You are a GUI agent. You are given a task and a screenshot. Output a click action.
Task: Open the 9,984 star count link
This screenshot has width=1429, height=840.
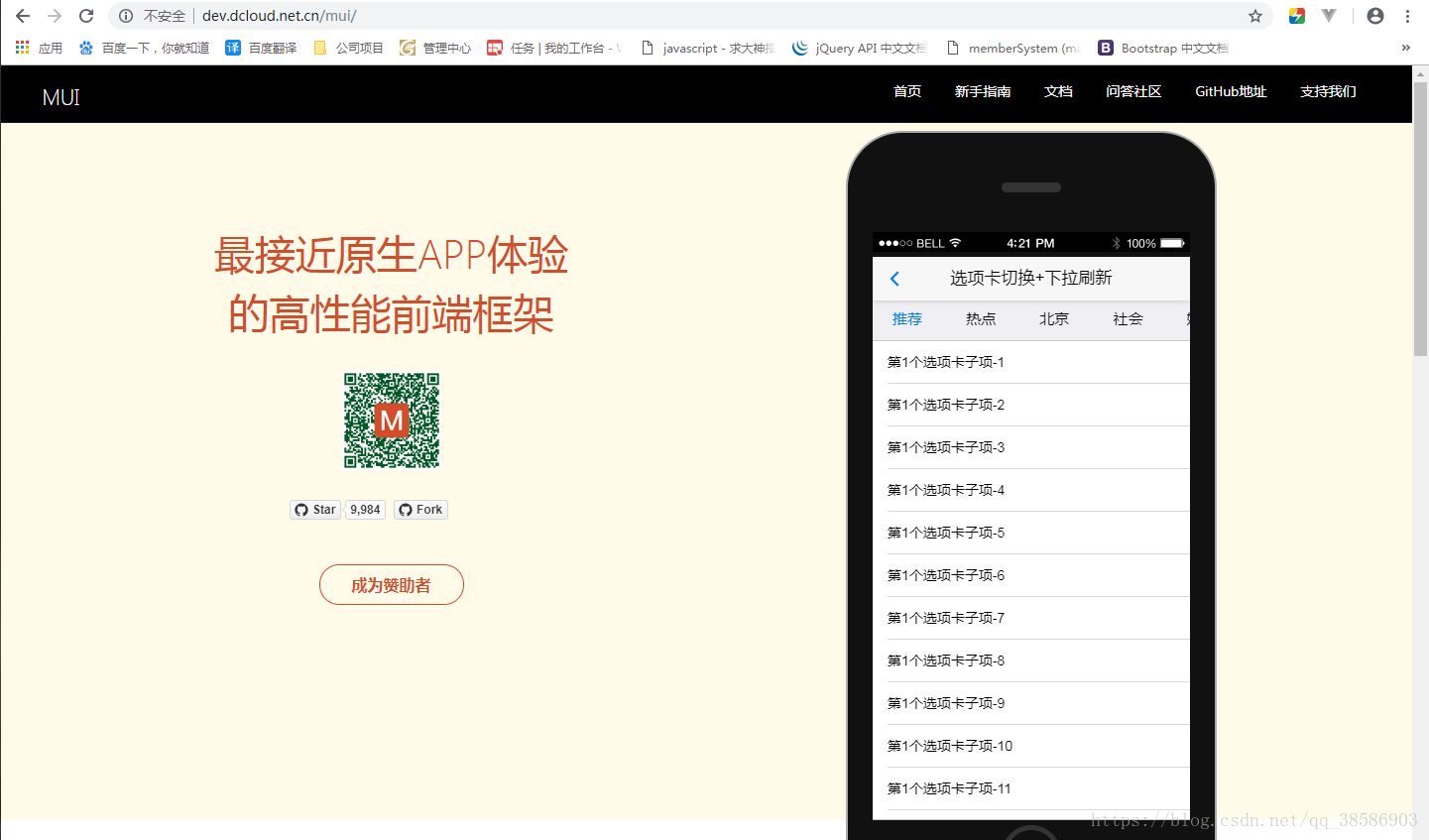365,510
